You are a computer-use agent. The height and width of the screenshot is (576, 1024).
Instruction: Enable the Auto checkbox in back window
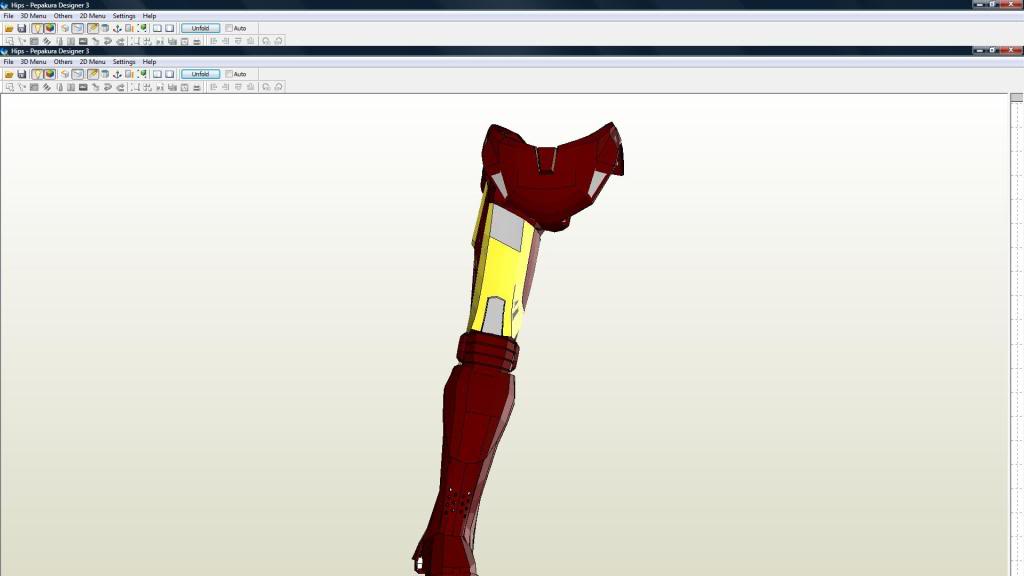tap(229, 28)
